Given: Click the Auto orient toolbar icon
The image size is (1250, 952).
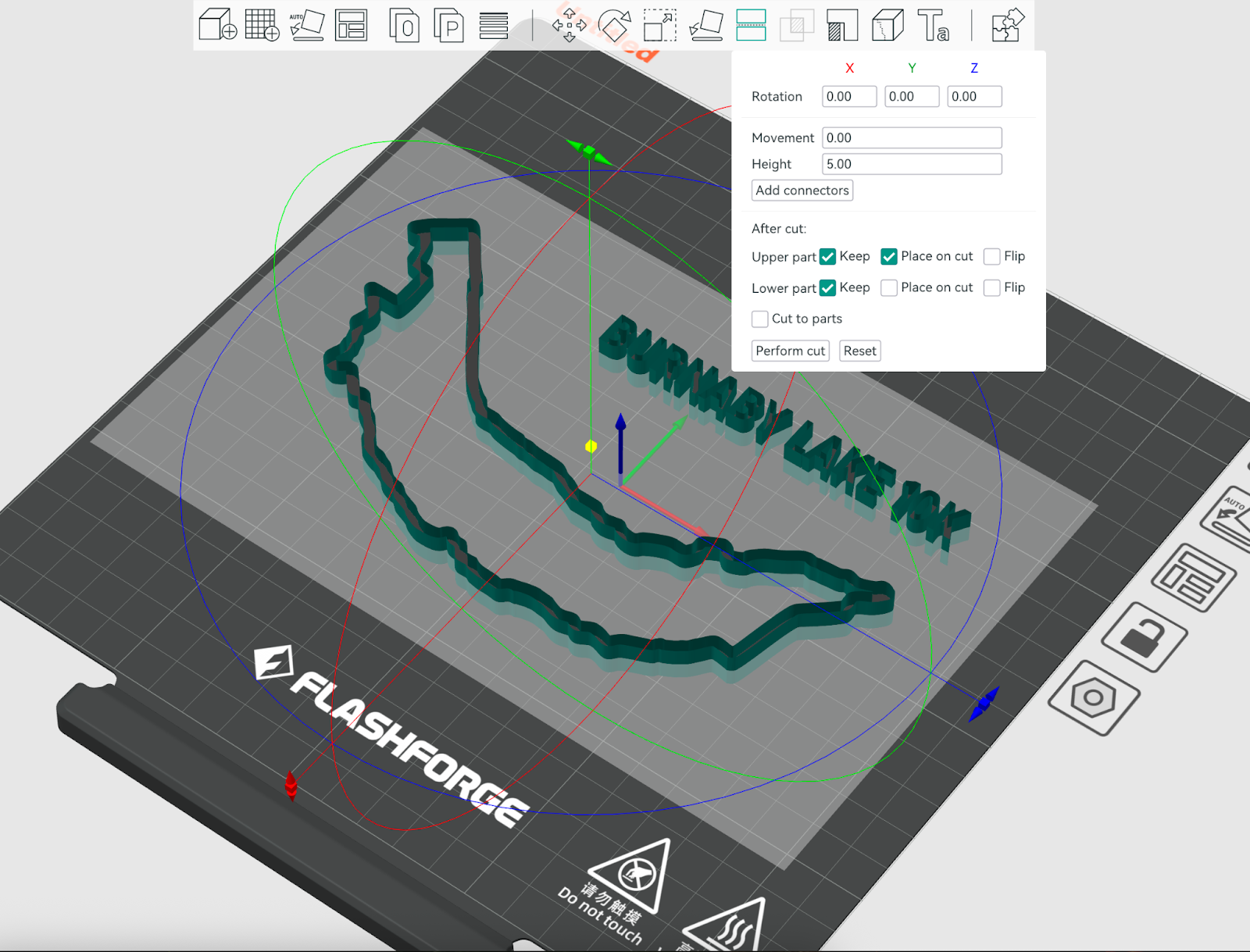Looking at the screenshot, I should point(307,25).
